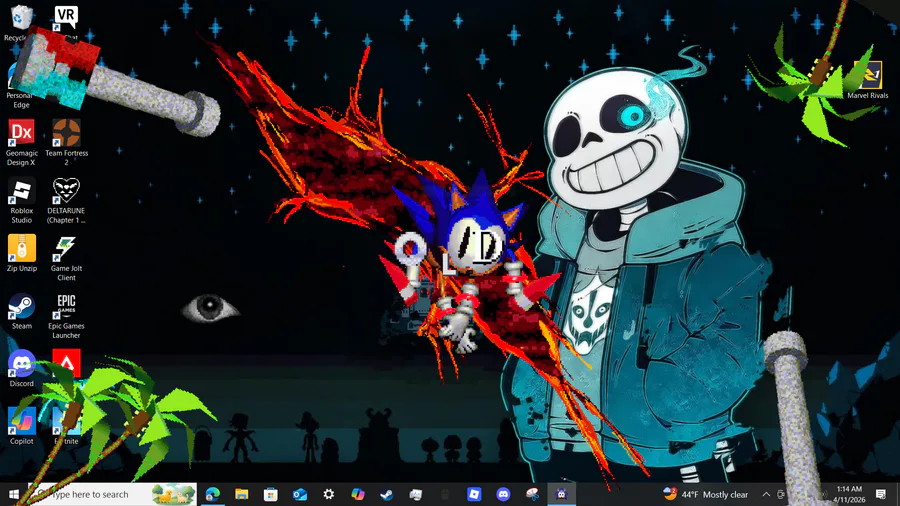Select the Fortnite desktop icon

tap(66, 426)
